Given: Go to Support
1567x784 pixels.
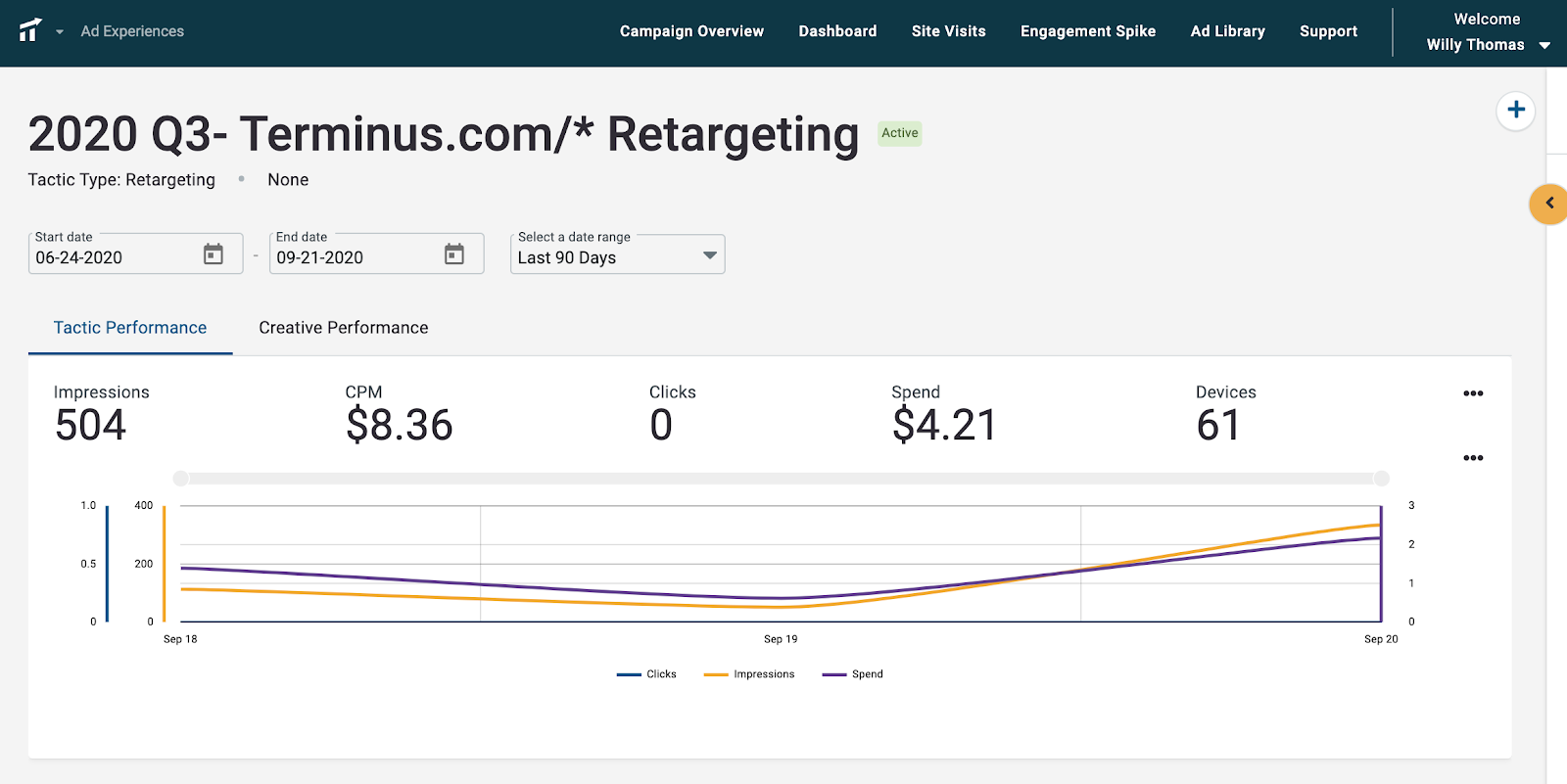Looking at the screenshot, I should coord(1328,31).
